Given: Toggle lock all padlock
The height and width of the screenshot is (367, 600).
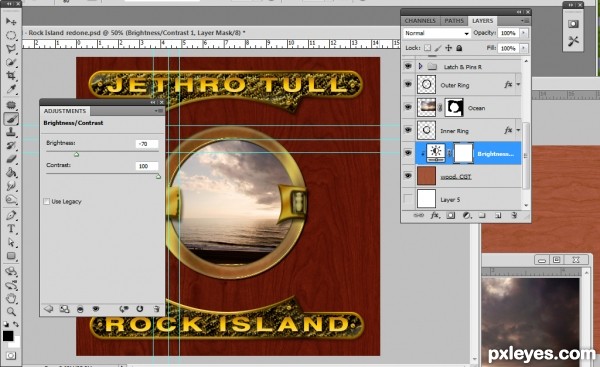Looking at the screenshot, I should tap(459, 48).
